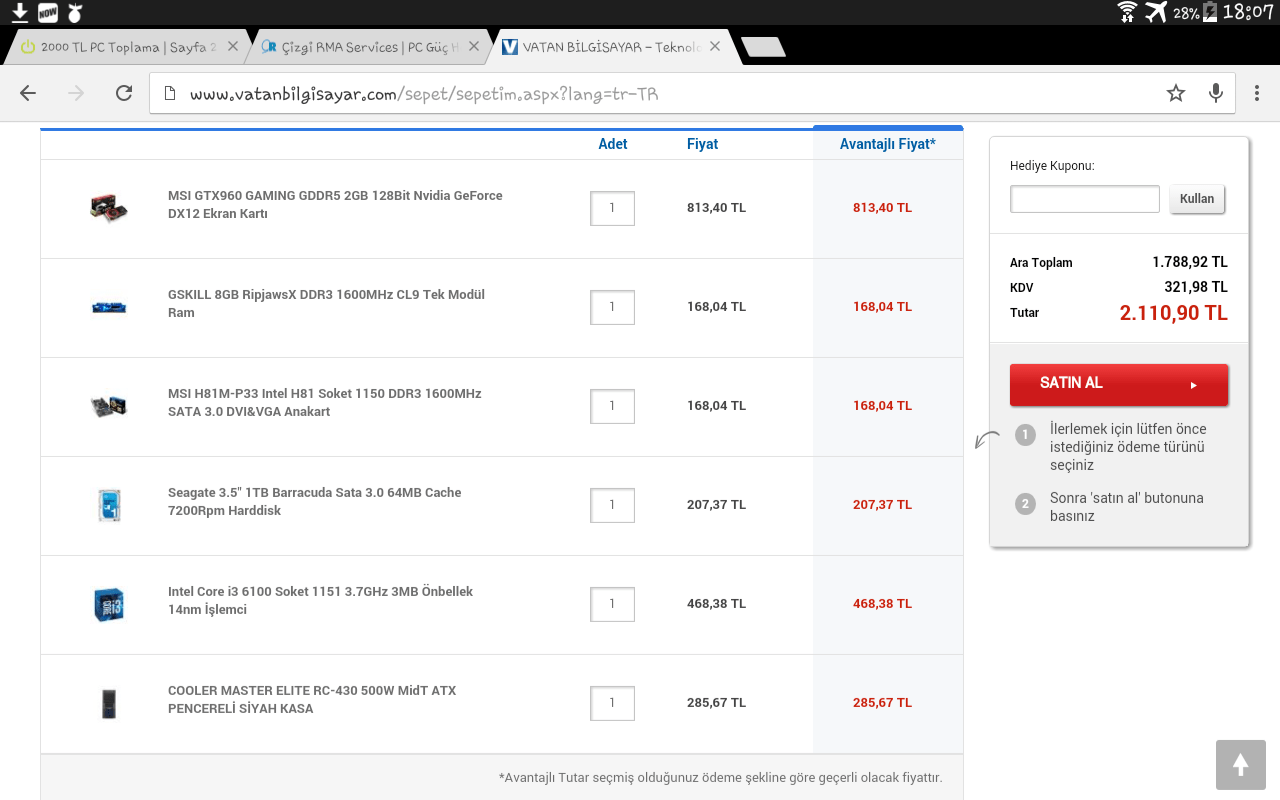Click the Avantajlı Fiyat* column header
Image resolution: width=1280 pixels, height=800 pixels.
click(888, 144)
